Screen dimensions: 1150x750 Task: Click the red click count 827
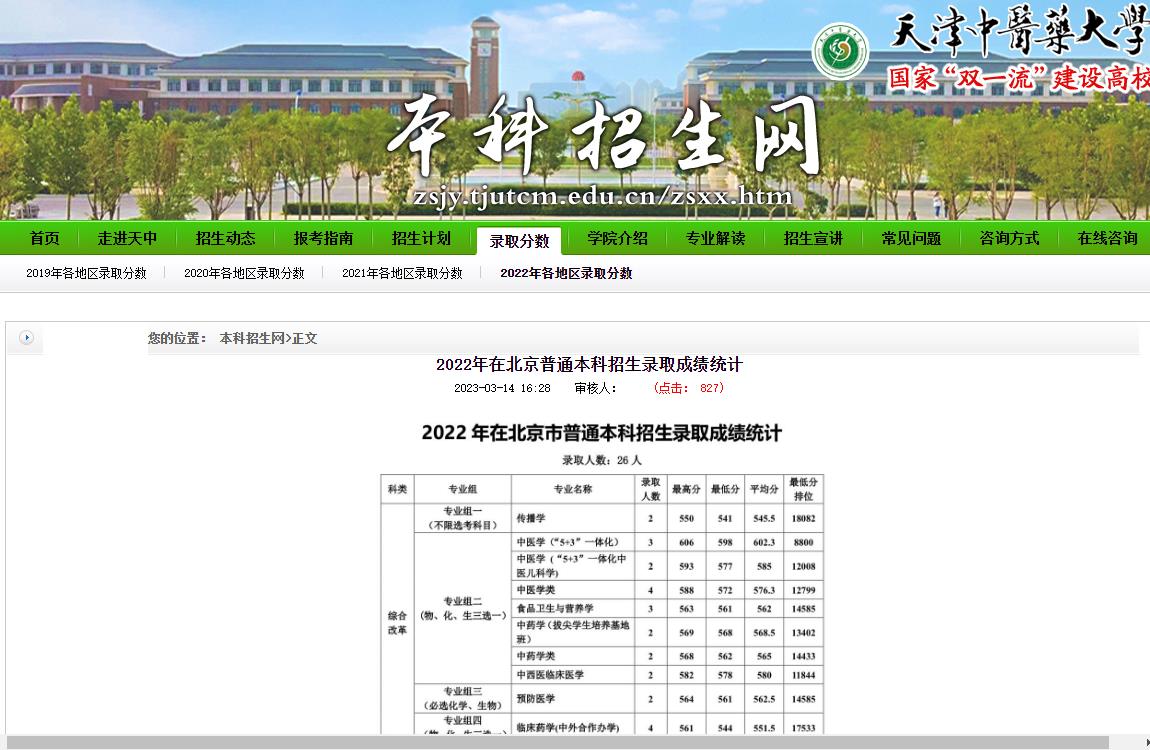(711, 388)
